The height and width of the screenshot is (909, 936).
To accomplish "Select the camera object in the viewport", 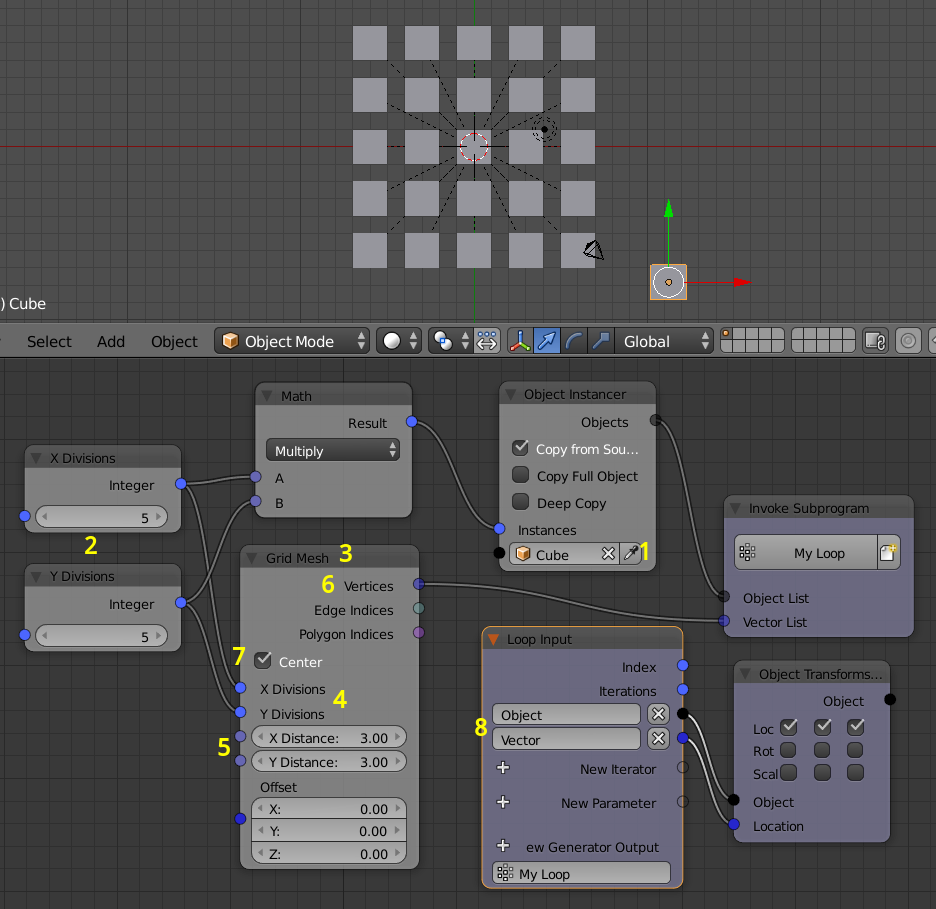I will pos(593,250).
